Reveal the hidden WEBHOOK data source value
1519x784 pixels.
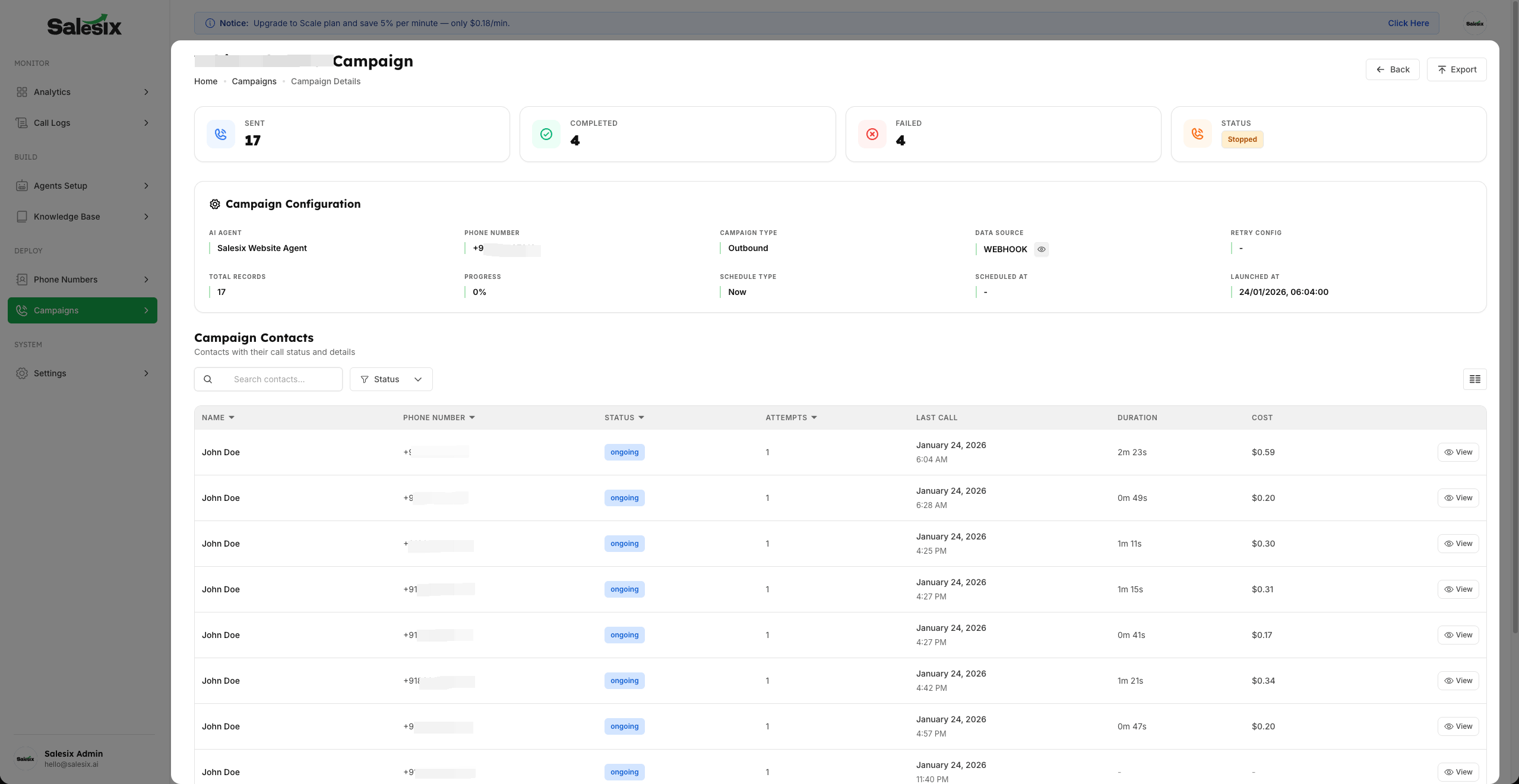click(1041, 249)
